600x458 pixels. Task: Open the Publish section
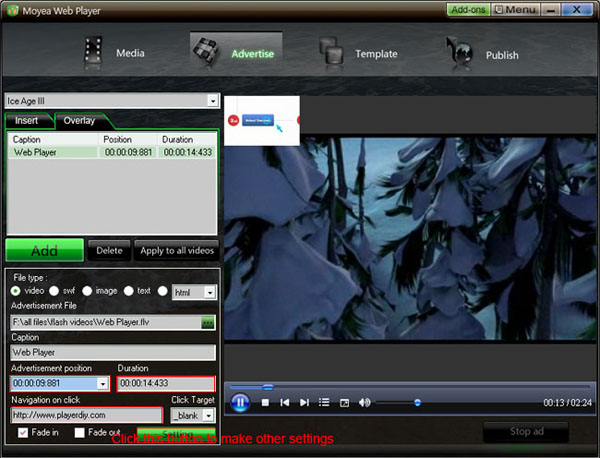pos(484,54)
